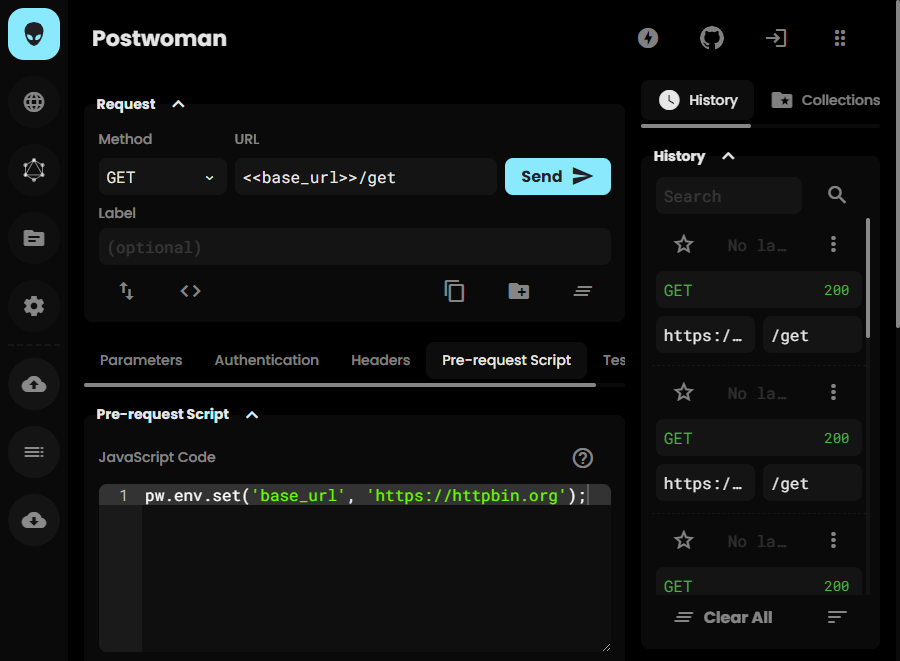Click the list lines icon in sidebar
The image size is (900, 661).
click(x=34, y=452)
